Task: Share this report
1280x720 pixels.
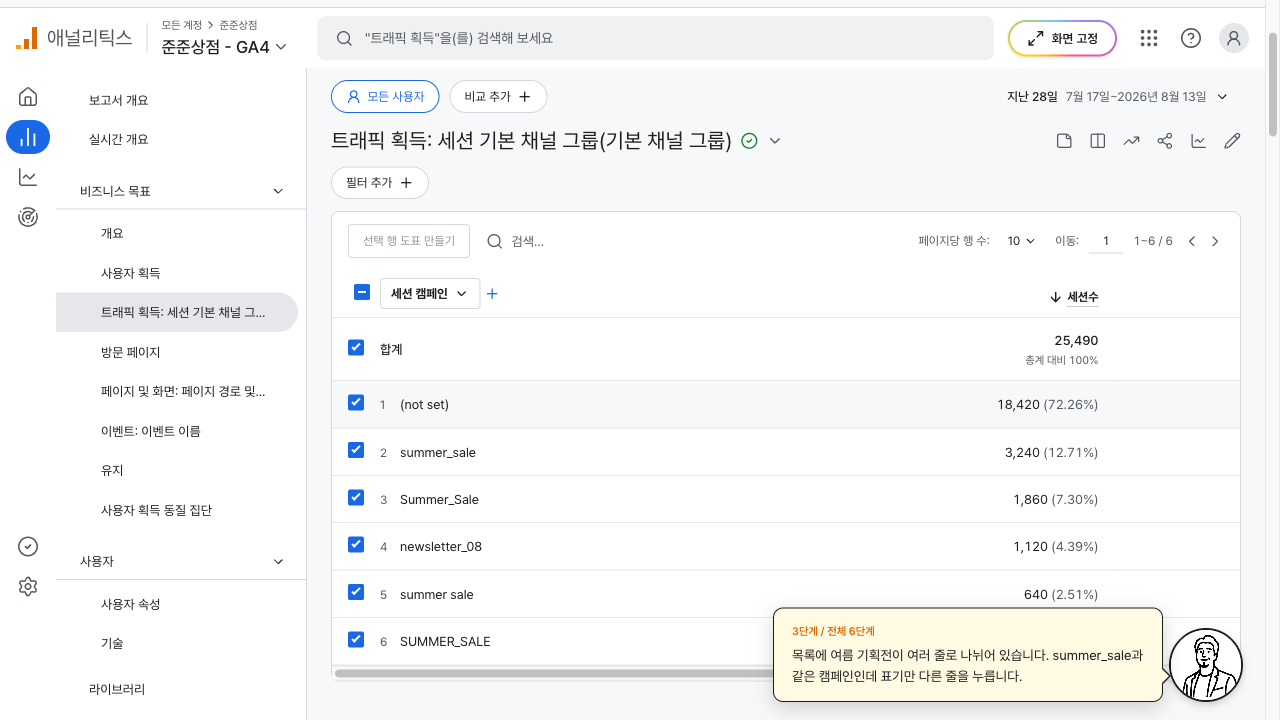Action: pyautogui.click(x=1165, y=141)
